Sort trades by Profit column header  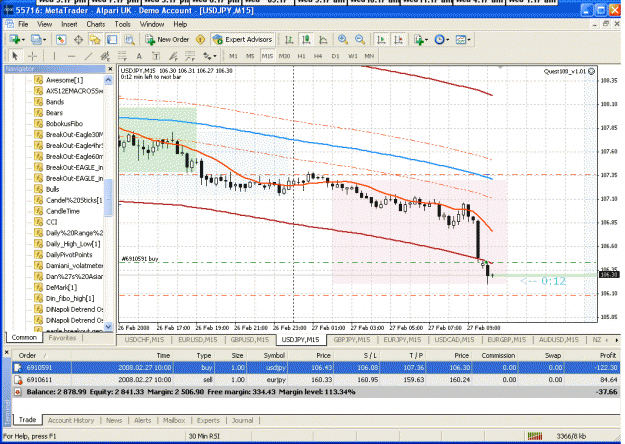click(608, 356)
